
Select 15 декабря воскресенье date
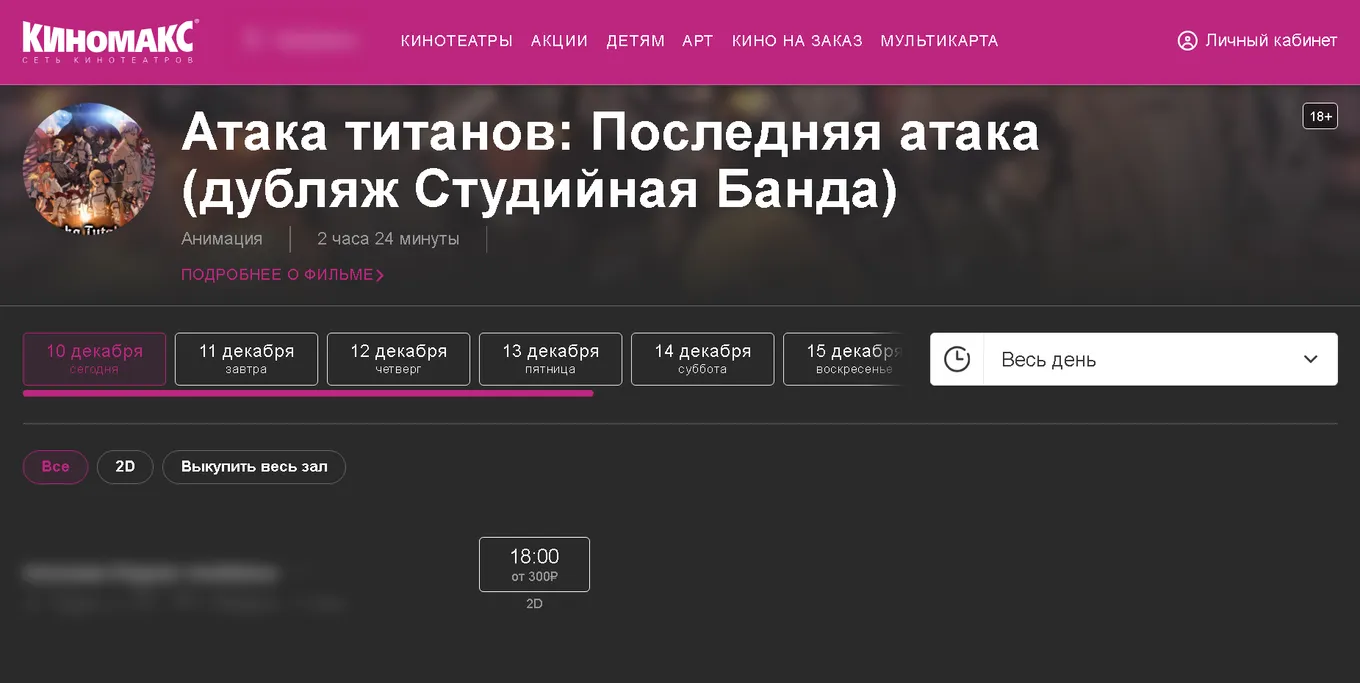pos(844,359)
